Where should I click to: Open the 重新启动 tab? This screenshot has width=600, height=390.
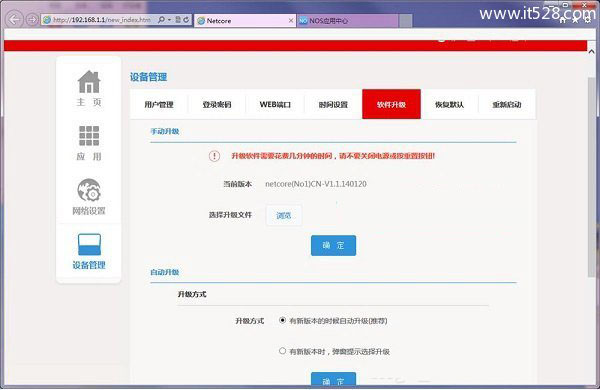tap(507, 104)
